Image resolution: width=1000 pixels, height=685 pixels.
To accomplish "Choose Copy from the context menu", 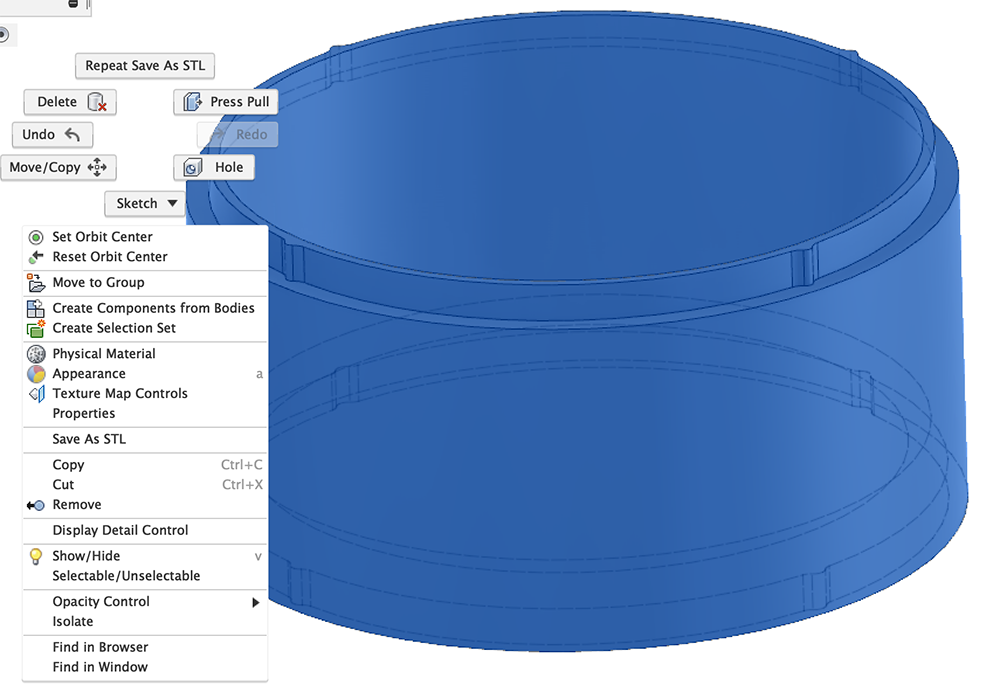I will (x=145, y=465).
